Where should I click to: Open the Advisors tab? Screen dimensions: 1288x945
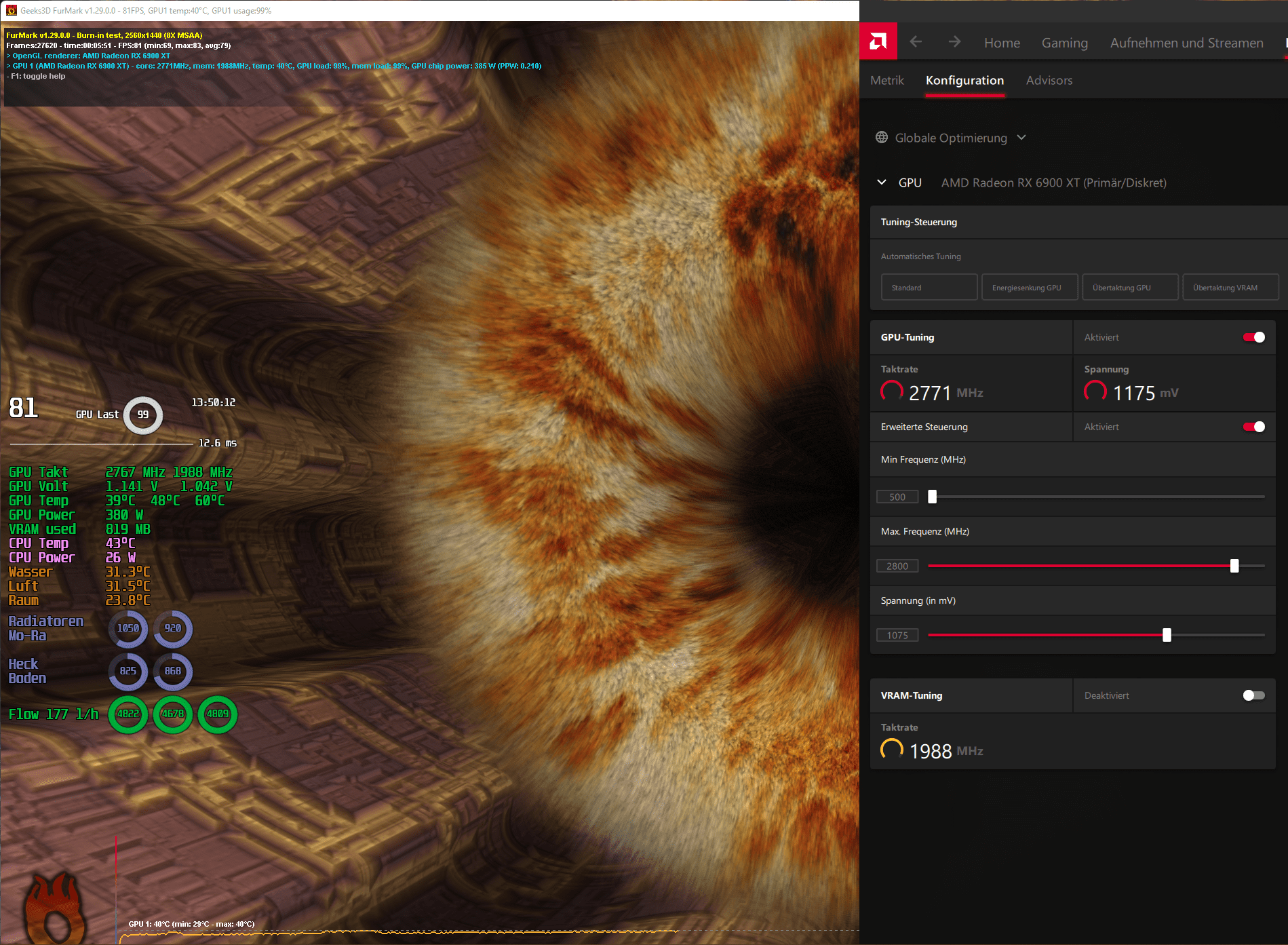(x=1049, y=80)
